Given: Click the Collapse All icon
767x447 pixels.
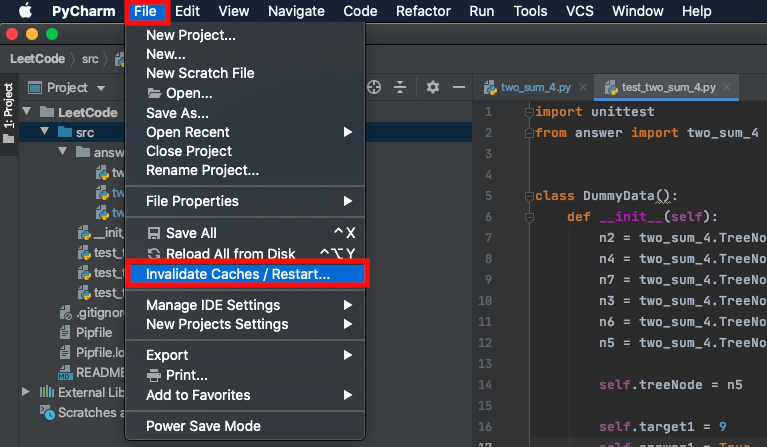Looking at the screenshot, I should click(400, 87).
